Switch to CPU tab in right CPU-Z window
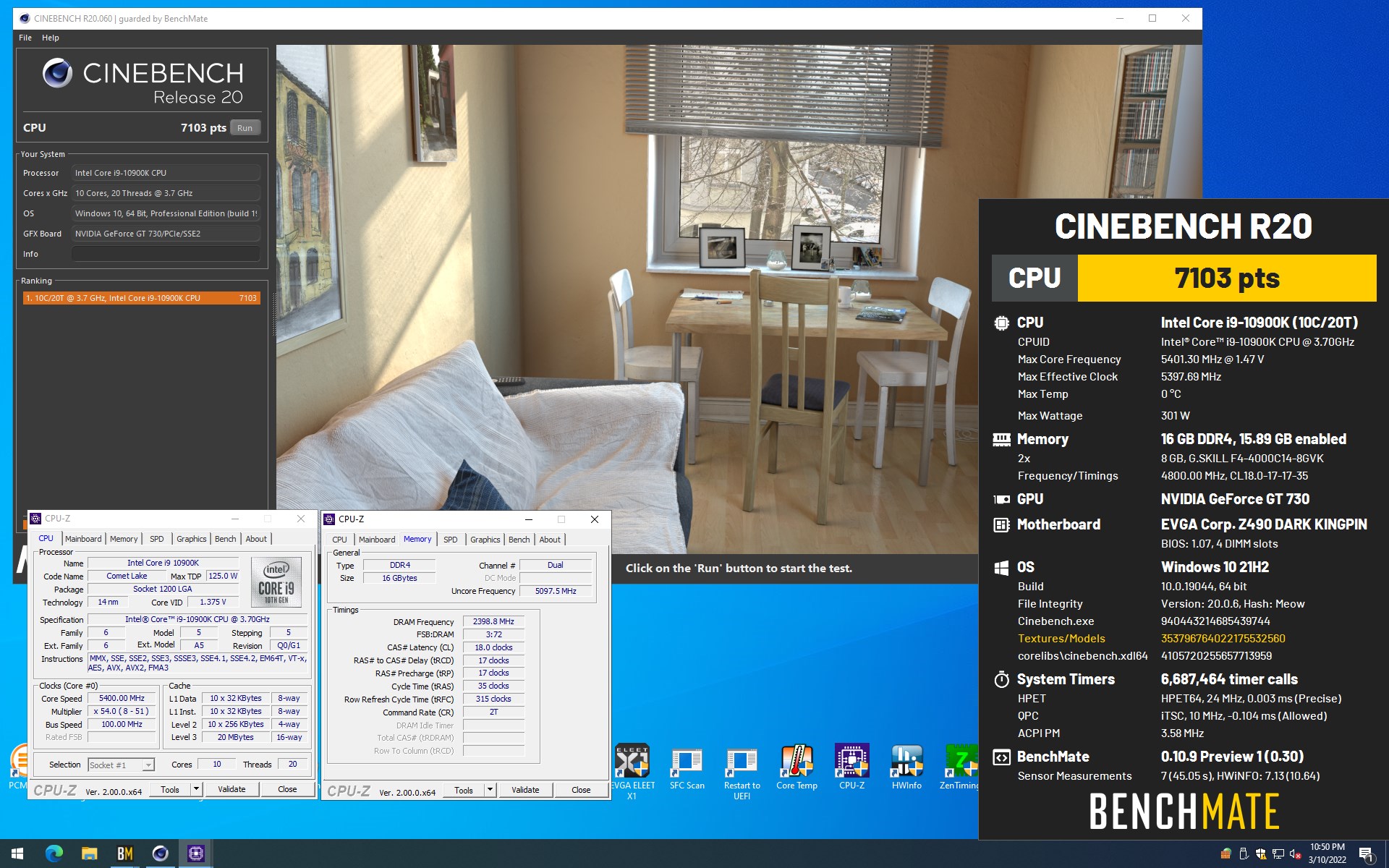1389x868 pixels. point(339,540)
